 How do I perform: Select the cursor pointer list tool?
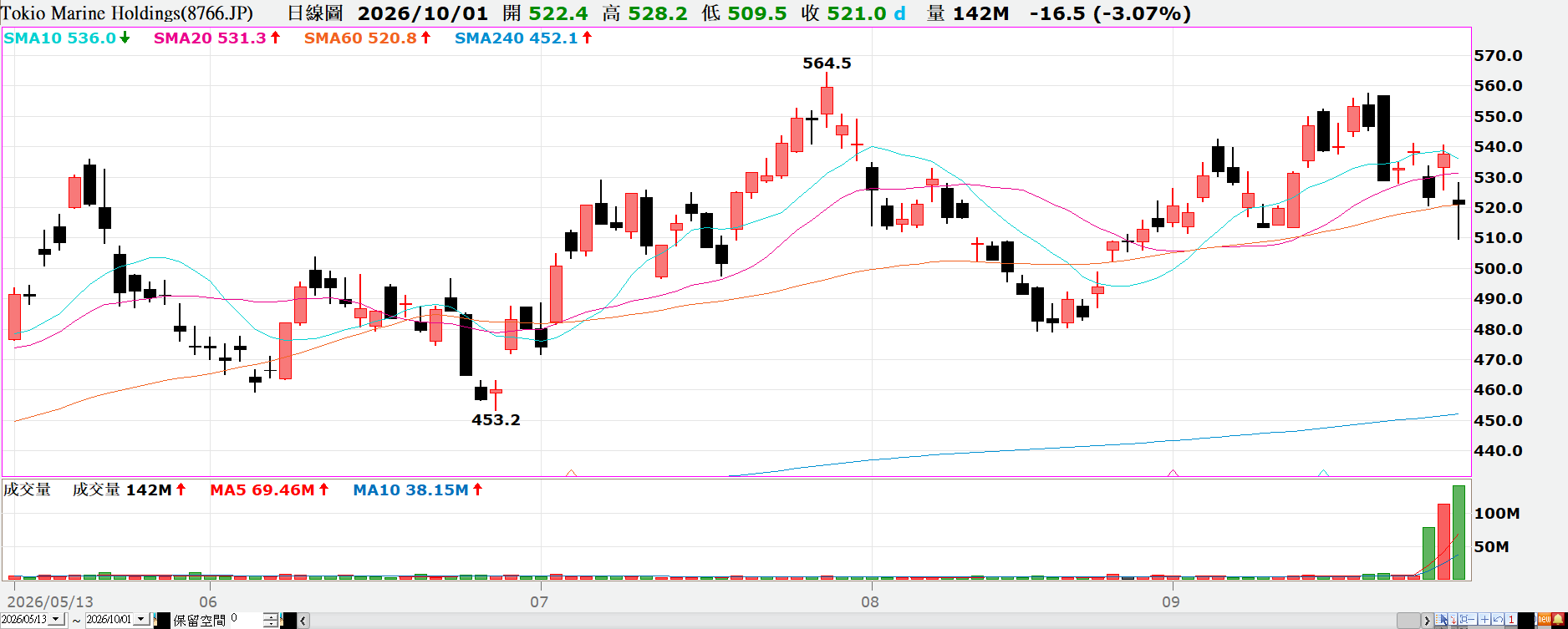1441,619
